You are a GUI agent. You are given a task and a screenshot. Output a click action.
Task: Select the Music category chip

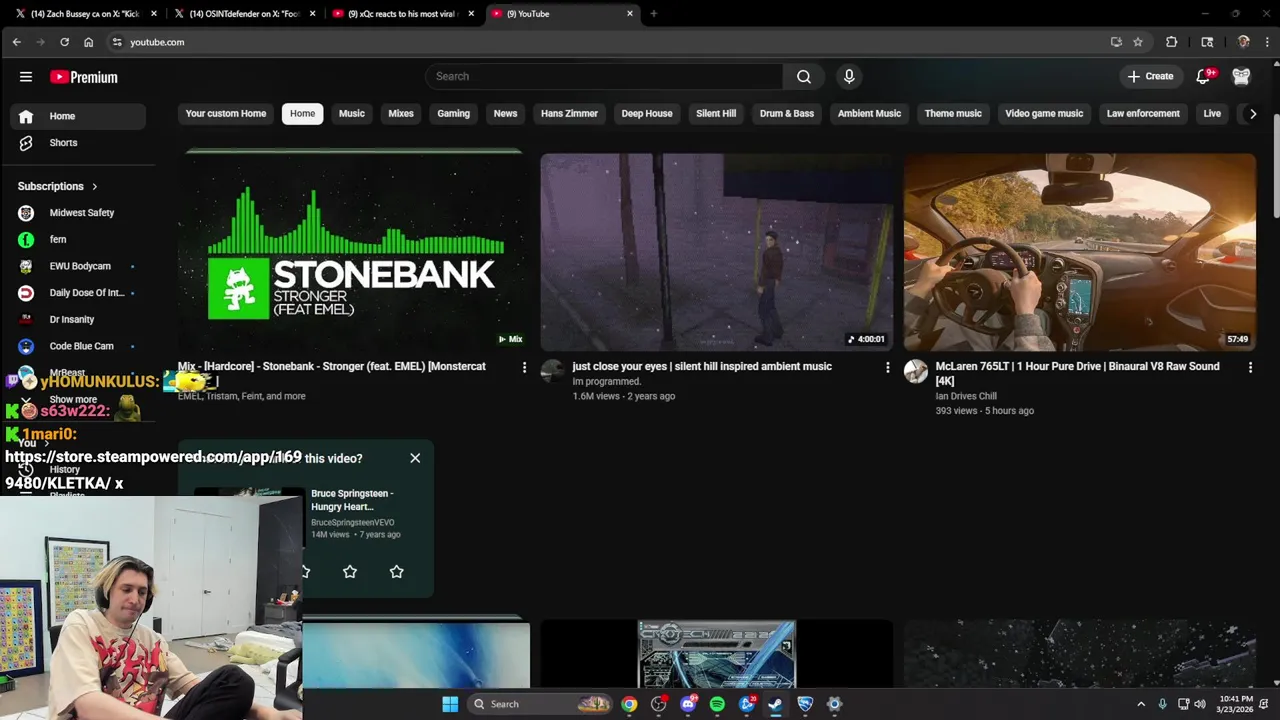point(352,113)
